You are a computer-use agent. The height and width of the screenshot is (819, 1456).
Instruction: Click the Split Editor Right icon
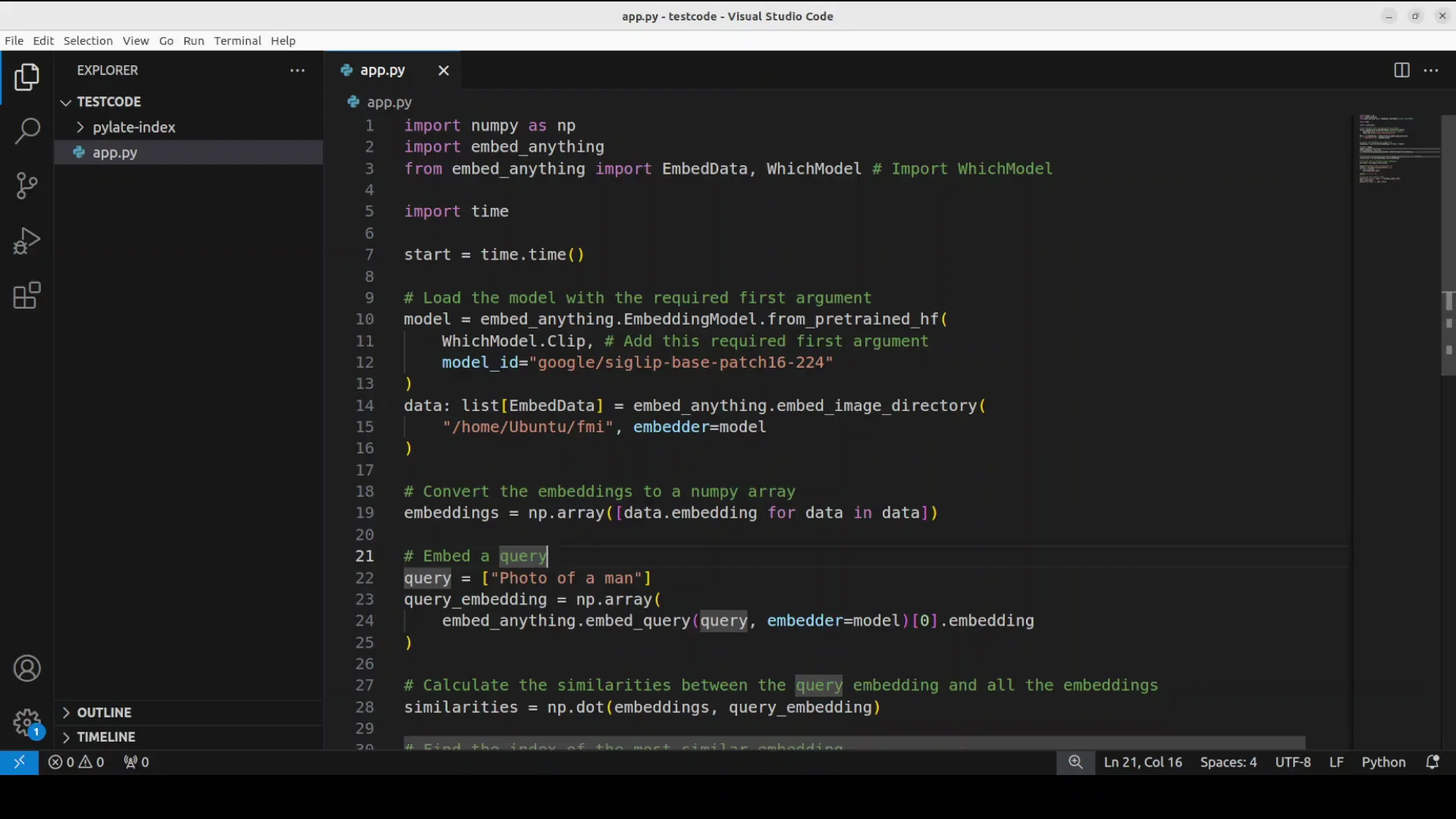point(1401,71)
